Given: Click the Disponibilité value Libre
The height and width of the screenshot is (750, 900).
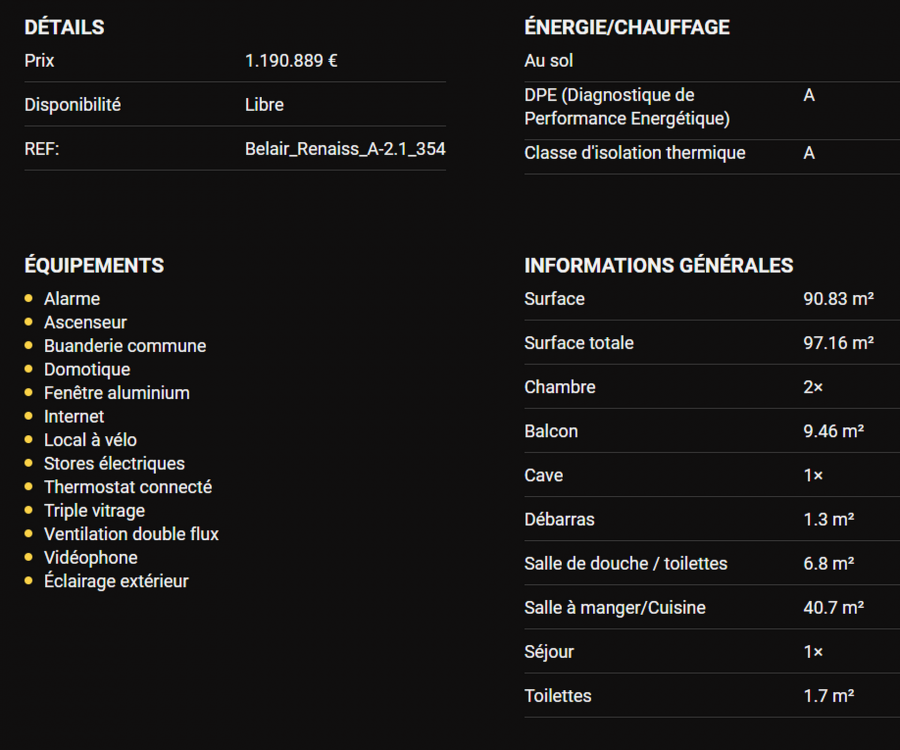Looking at the screenshot, I should [264, 105].
